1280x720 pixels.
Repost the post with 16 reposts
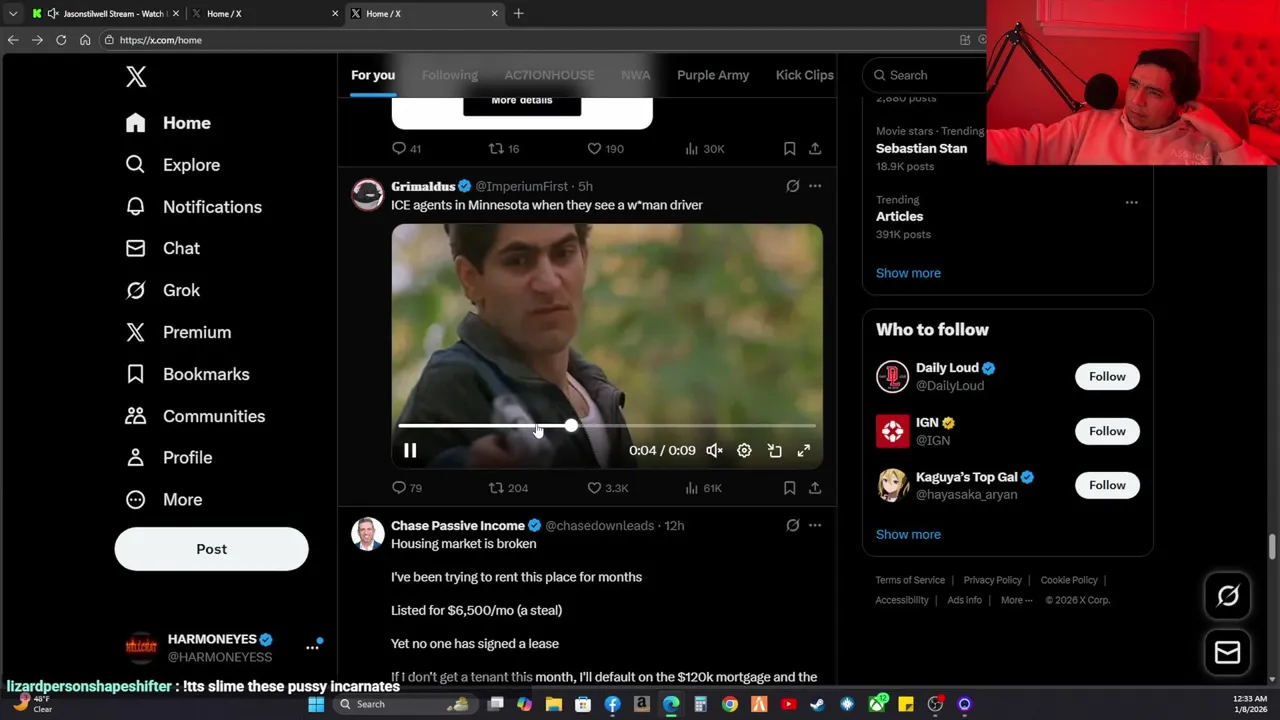click(x=503, y=148)
